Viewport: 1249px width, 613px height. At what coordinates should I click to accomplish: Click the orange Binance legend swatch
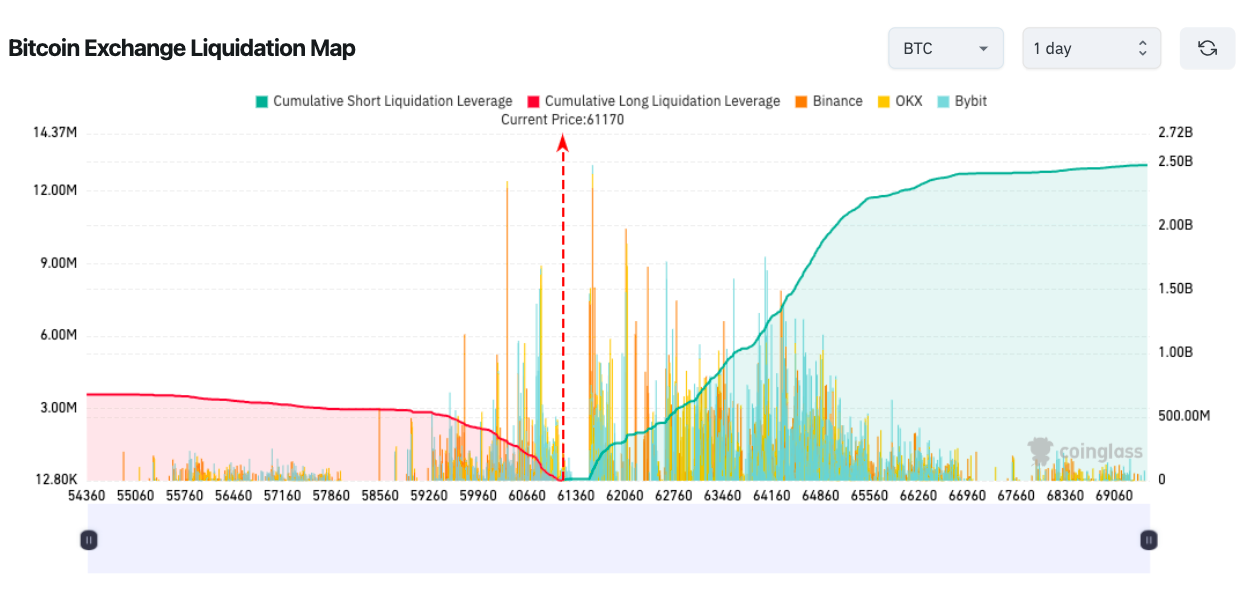tap(802, 101)
